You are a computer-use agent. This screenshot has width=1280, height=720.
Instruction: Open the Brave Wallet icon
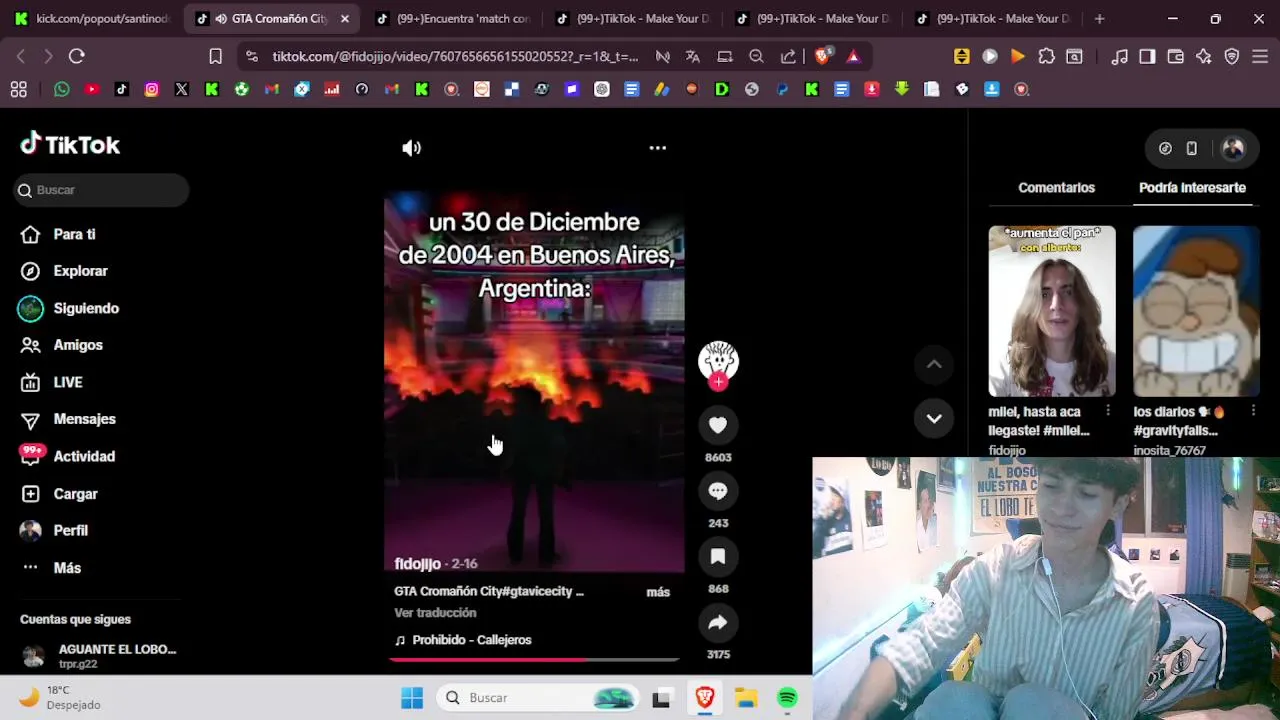(x=1175, y=57)
